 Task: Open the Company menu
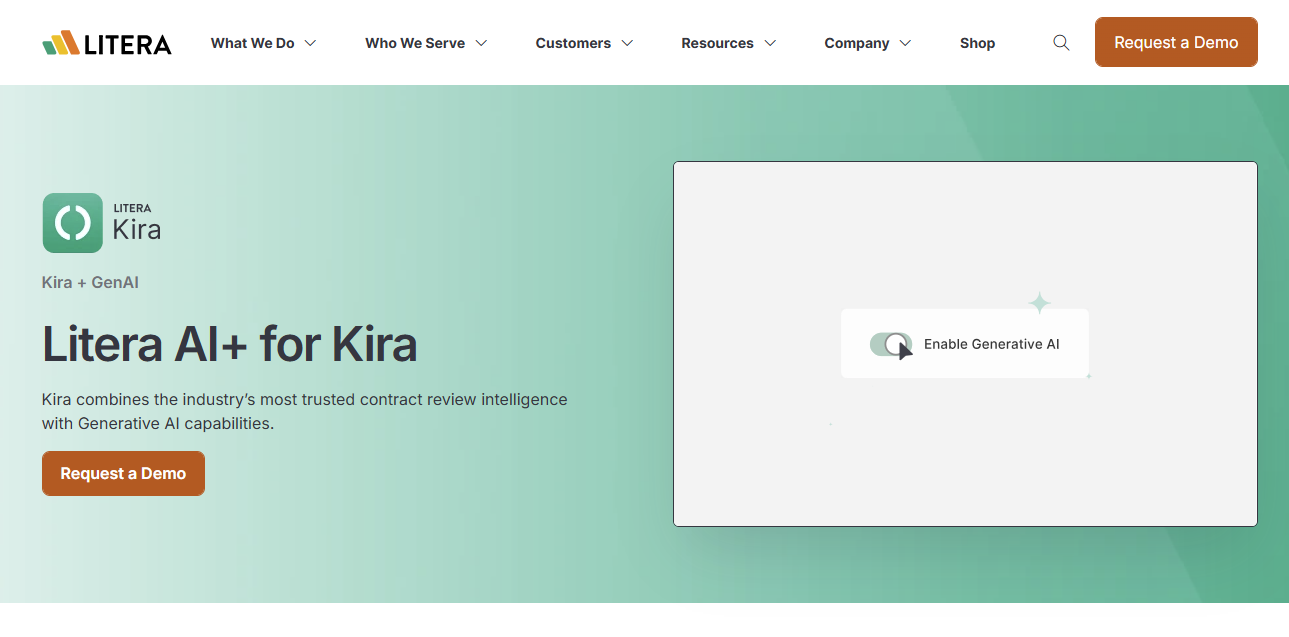coord(857,43)
